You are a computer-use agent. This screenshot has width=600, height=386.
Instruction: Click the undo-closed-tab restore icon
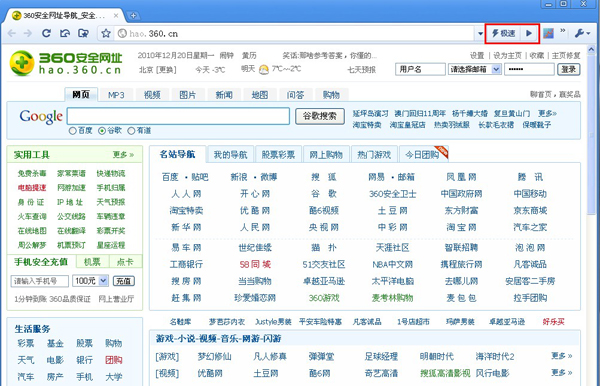click(x=65, y=34)
